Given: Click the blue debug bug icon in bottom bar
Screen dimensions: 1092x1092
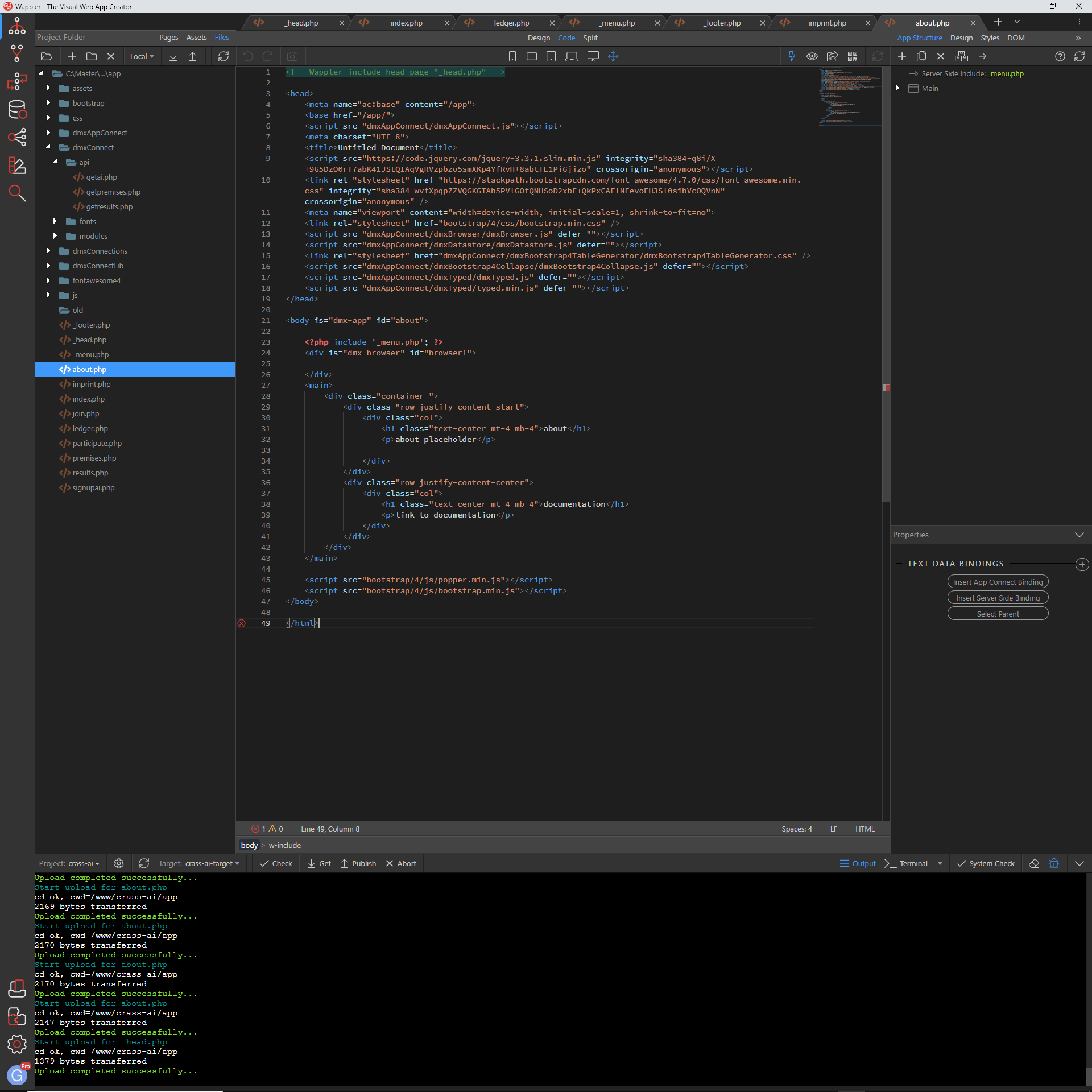Looking at the screenshot, I should [1054, 863].
